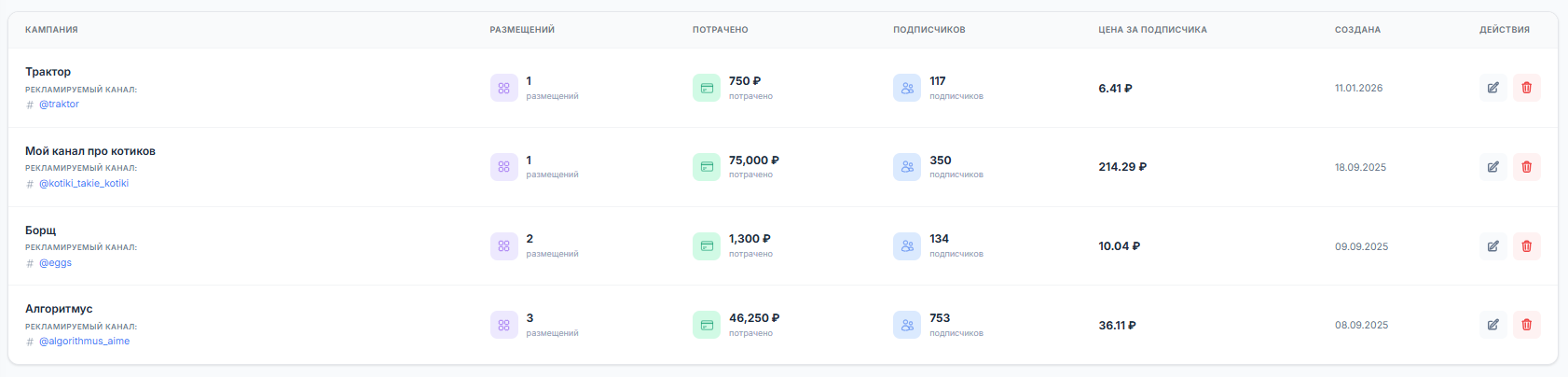The image size is (1568, 377).
Task: Click the Потрачено column header
Action: point(720,30)
